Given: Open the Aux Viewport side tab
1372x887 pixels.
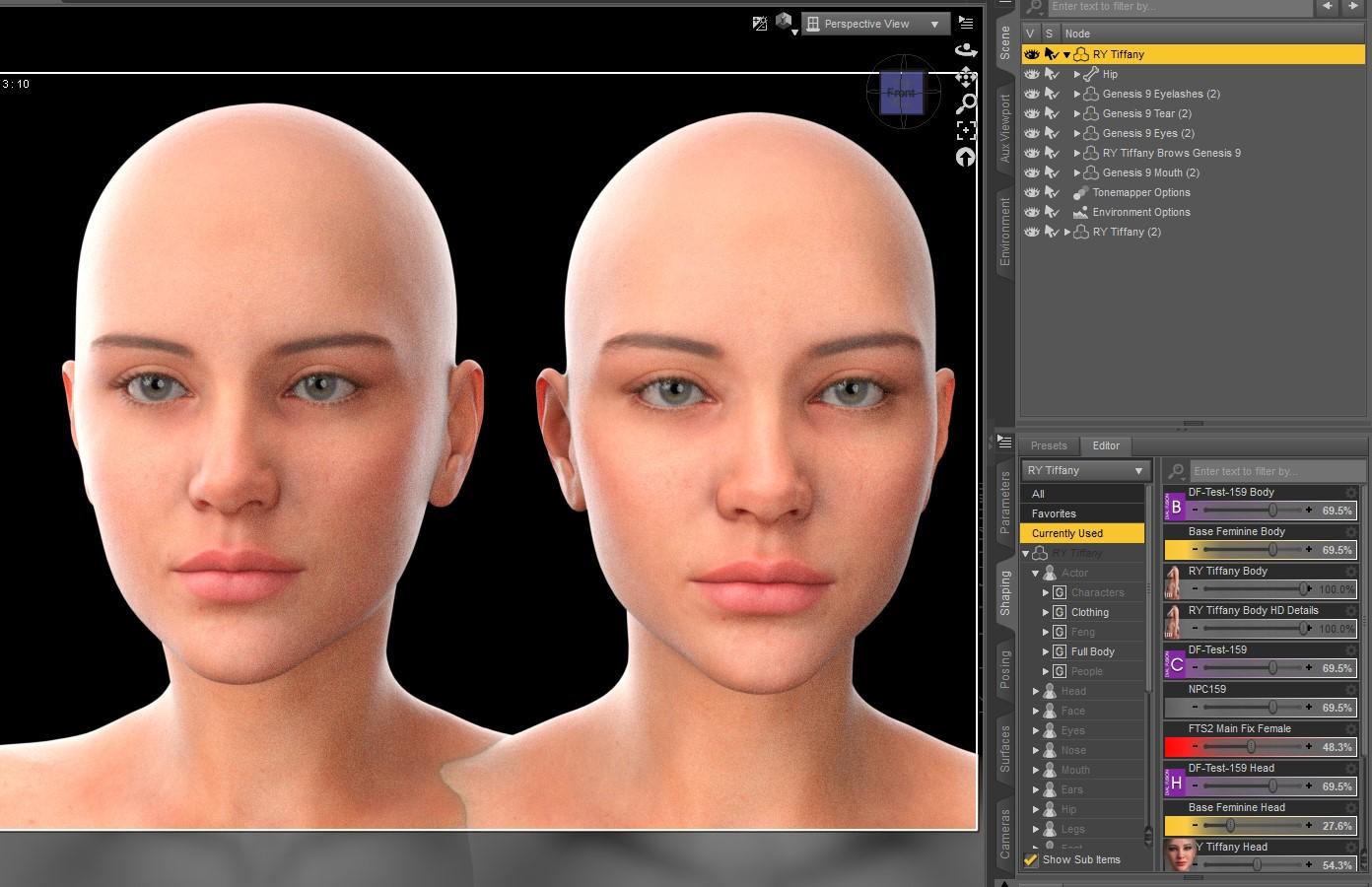Looking at the screenshot, I should pos(1005,127).
